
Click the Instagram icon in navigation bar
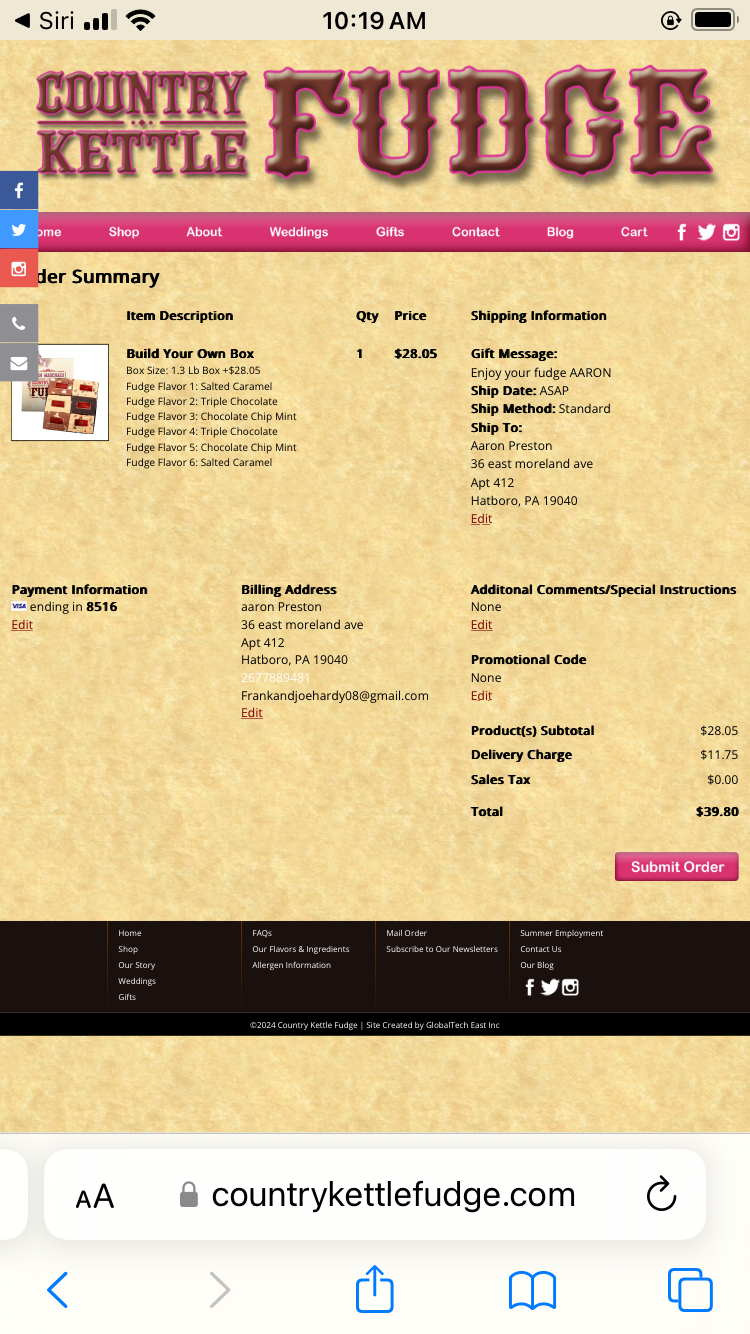point(731,232)
